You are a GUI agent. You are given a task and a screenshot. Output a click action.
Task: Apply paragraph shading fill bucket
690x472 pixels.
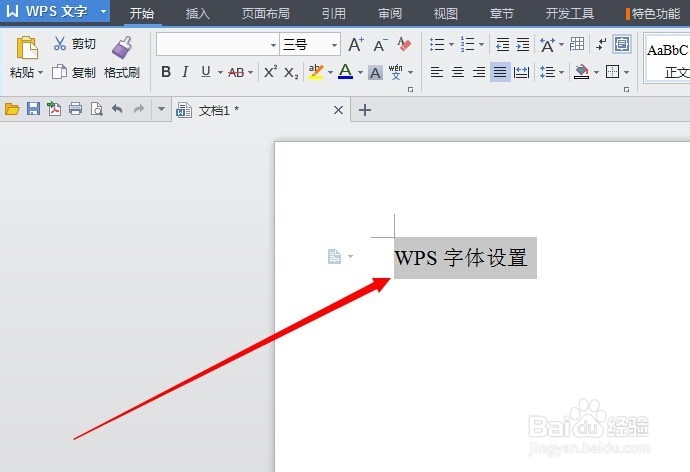[x=581, y=72]
